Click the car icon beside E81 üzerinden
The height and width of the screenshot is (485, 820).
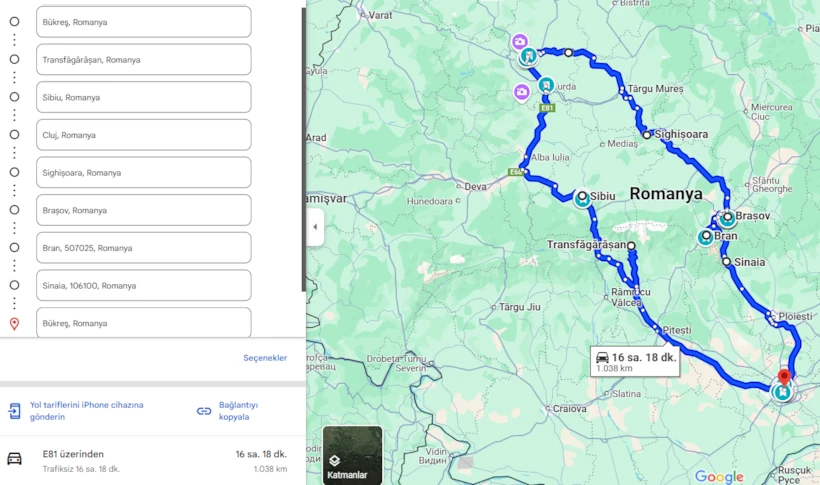(x=15, y=459)
